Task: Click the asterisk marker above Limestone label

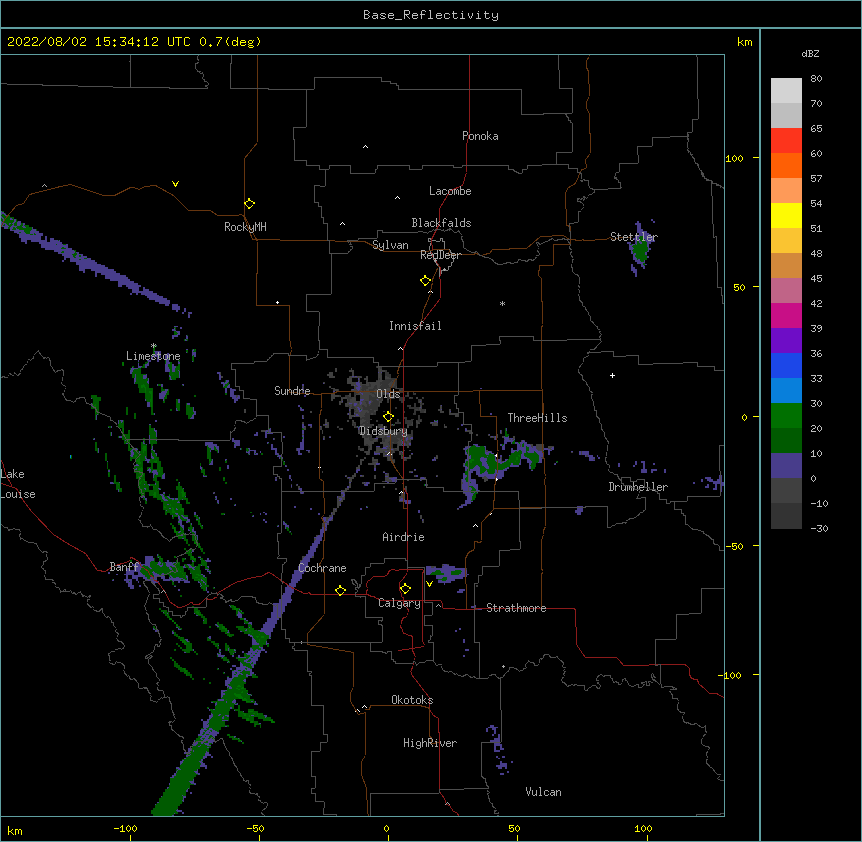Action: tap(154, 346)
